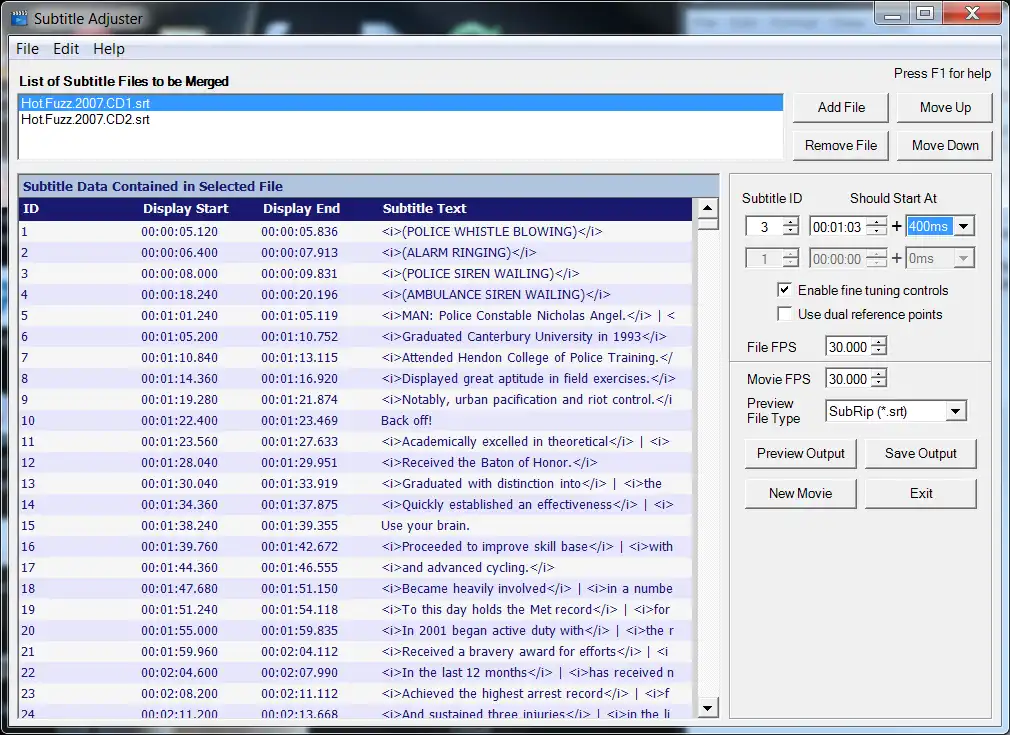Open the Edit menu
The width and height of the screenshot is (1010, 735).
click(66, 49)
